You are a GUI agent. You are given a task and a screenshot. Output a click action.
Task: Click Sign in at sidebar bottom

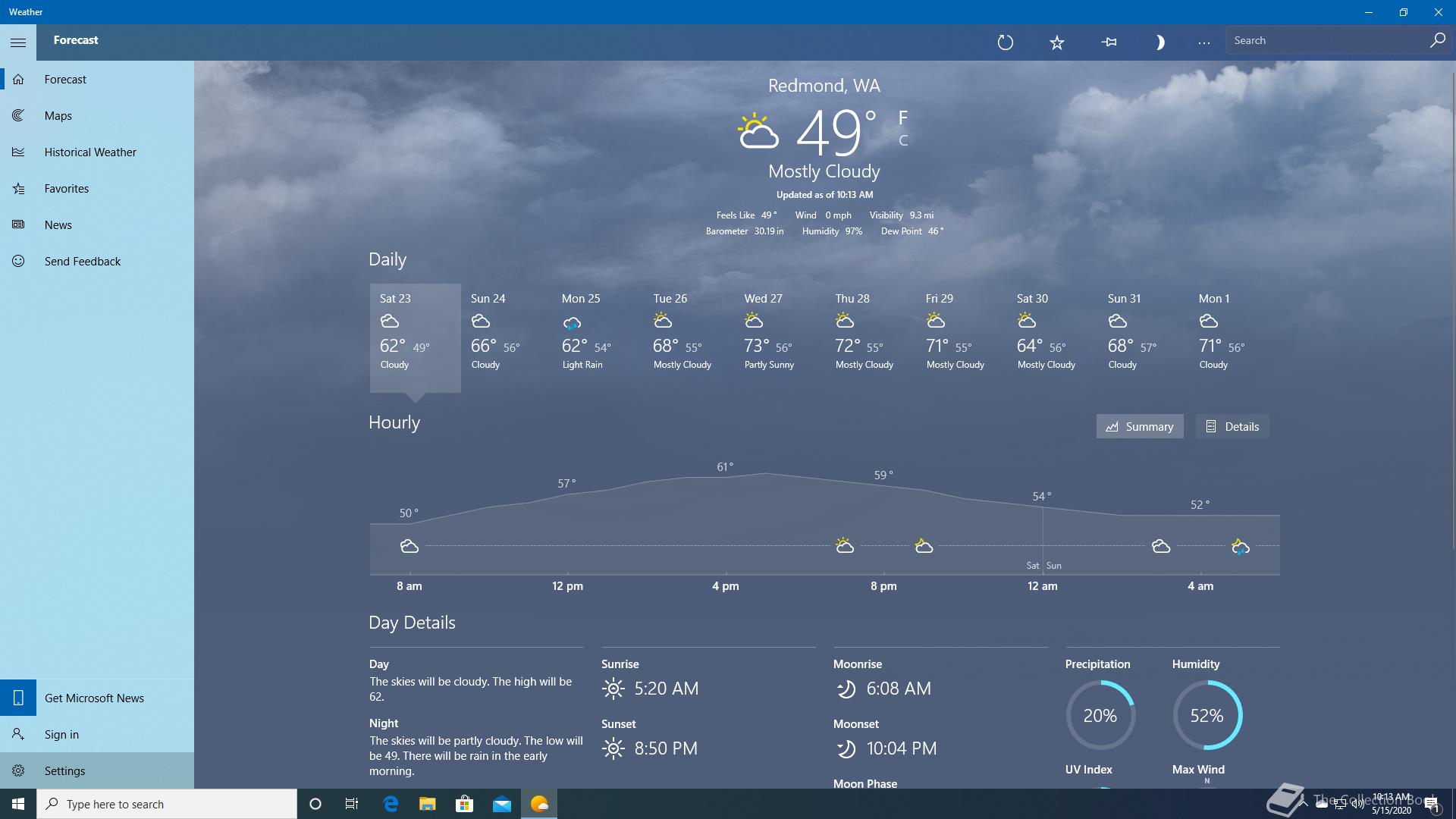tap(97, 734)
